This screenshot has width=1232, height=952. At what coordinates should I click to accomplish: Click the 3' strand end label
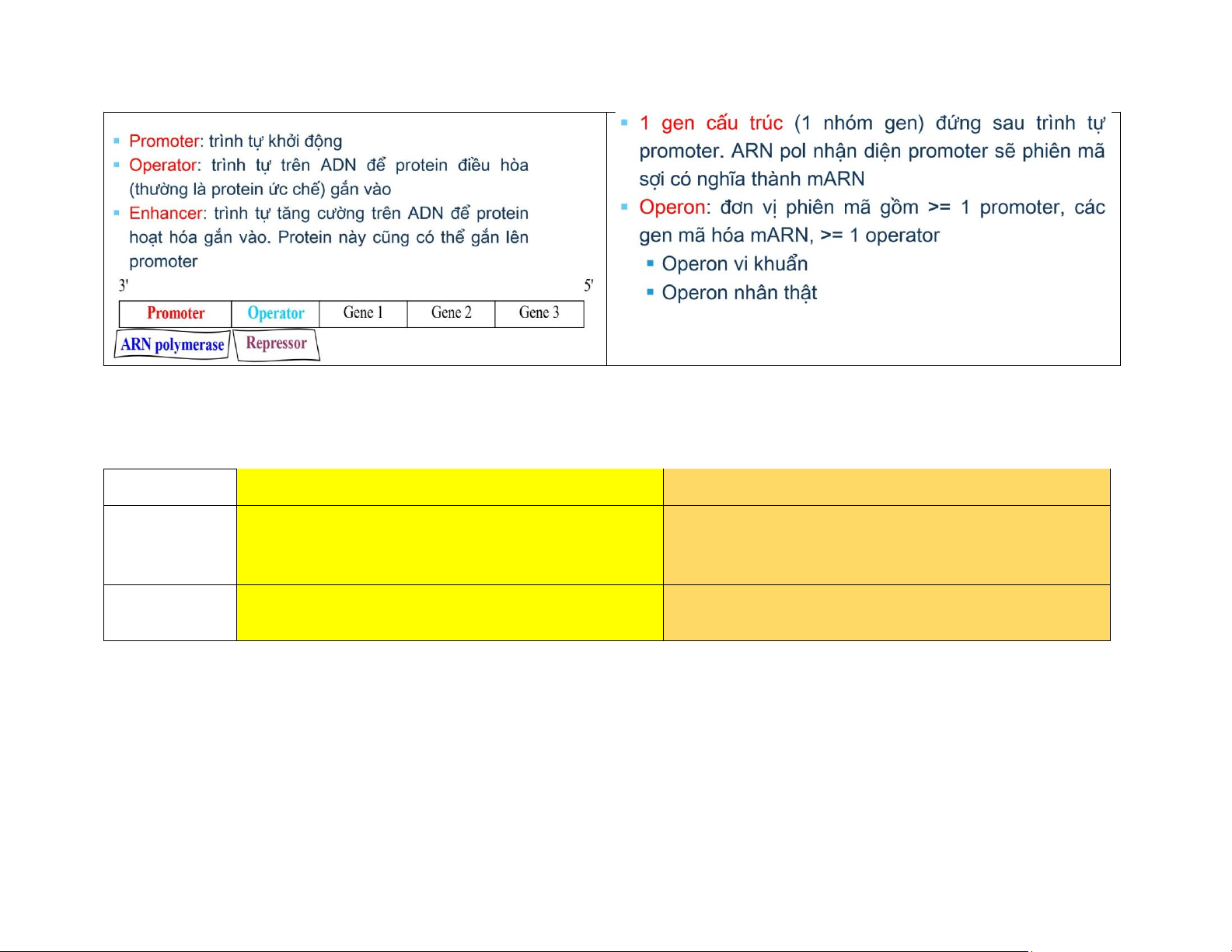[x=124, y=285]
